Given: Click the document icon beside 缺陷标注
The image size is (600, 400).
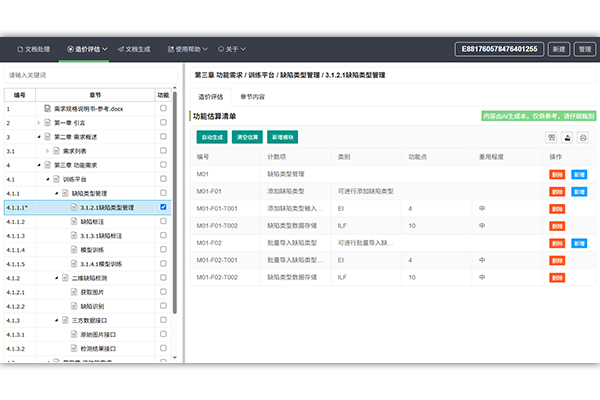Looking at the screenshot, I should [73, 221].
